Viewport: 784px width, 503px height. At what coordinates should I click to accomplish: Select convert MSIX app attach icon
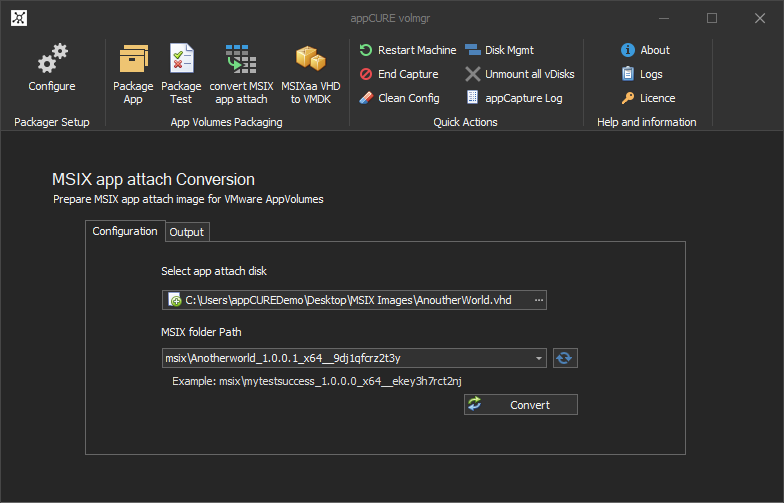pyautogui.click(x=241, y=58)
